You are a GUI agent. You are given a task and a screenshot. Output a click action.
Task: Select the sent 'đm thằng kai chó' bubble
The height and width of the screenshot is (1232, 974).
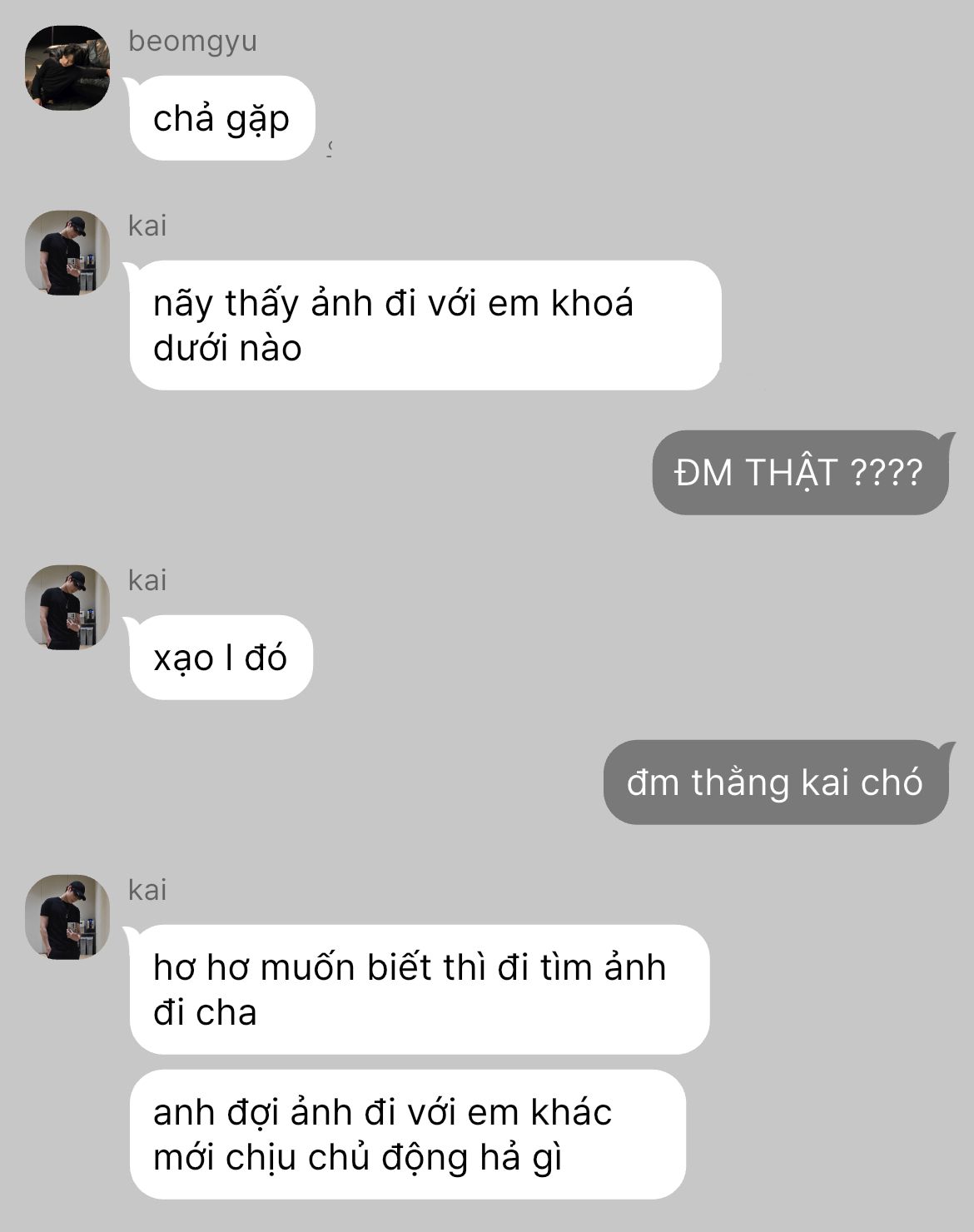pyautogui.click(x=776, y=782)
